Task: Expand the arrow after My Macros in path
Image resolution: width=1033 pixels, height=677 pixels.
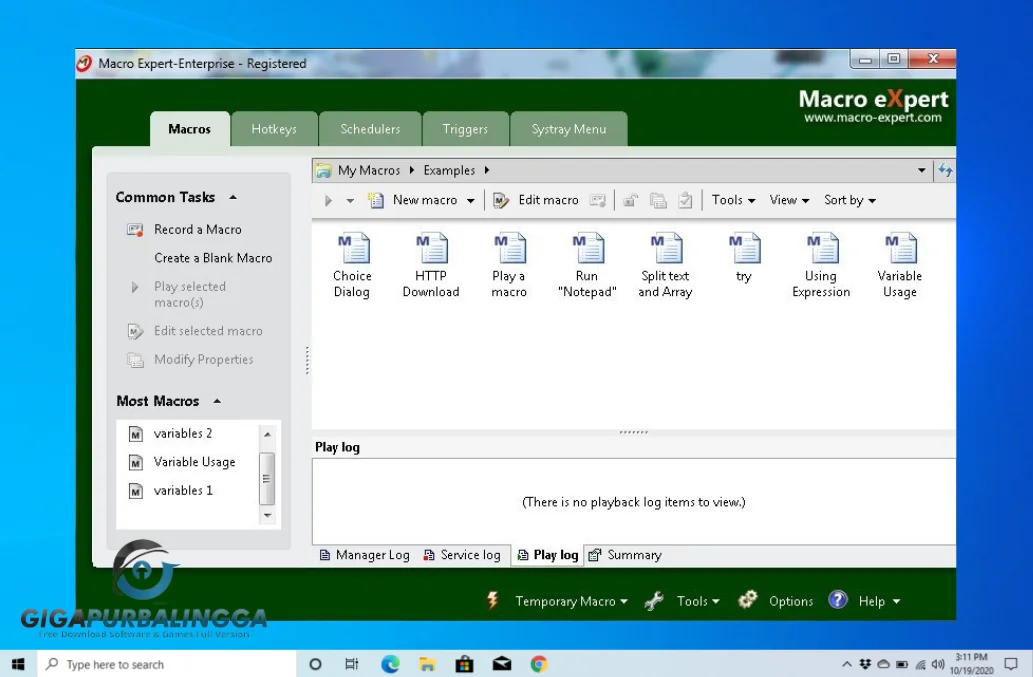Action: pos(411,171)
